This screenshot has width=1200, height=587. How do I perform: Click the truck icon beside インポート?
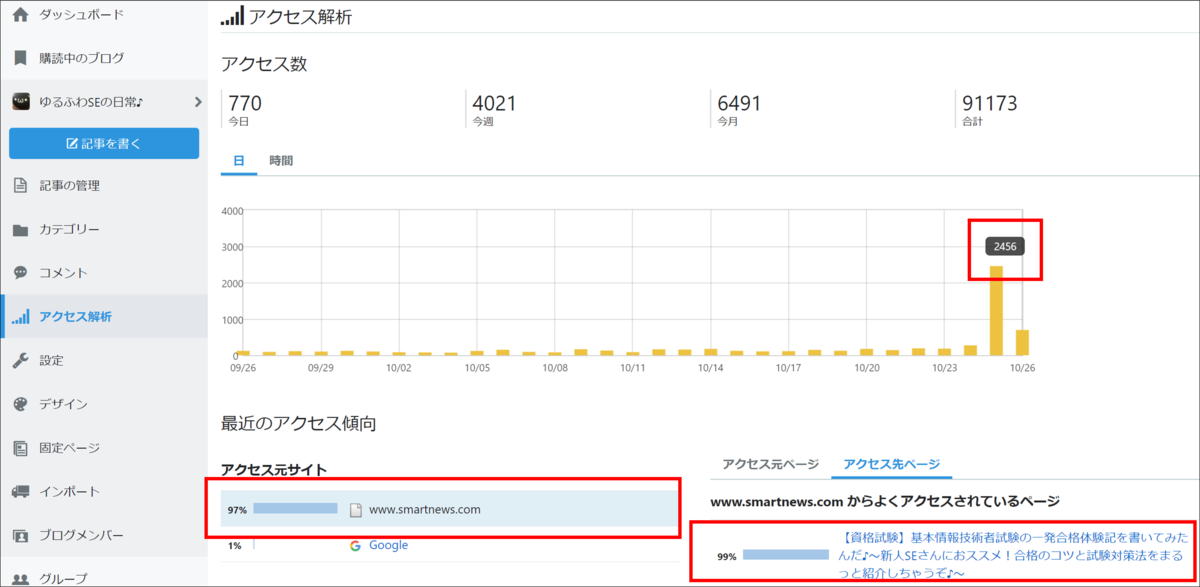pos(20,491)
